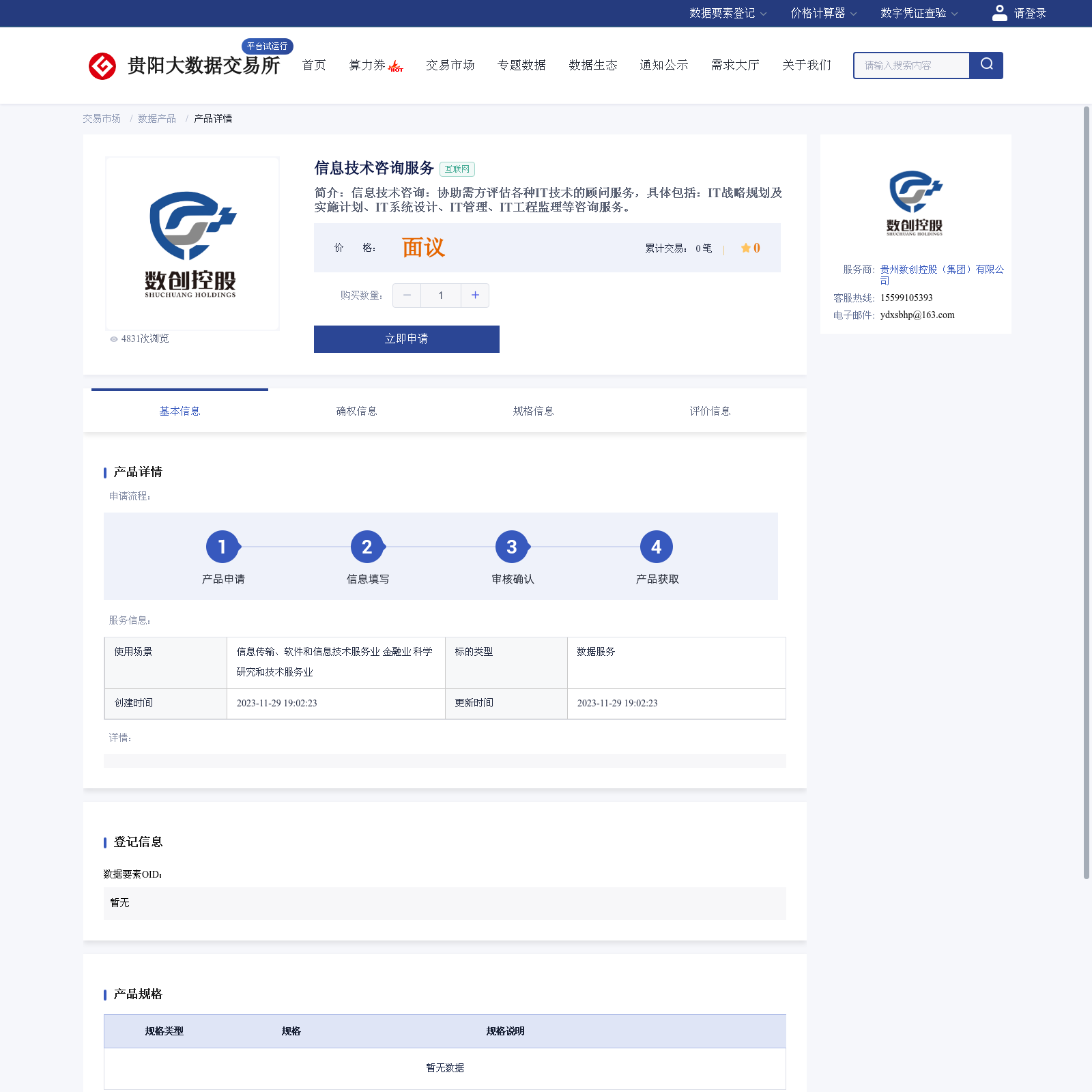
Task: Click the 规格说明 column header
Action: tap(505, 1031)
